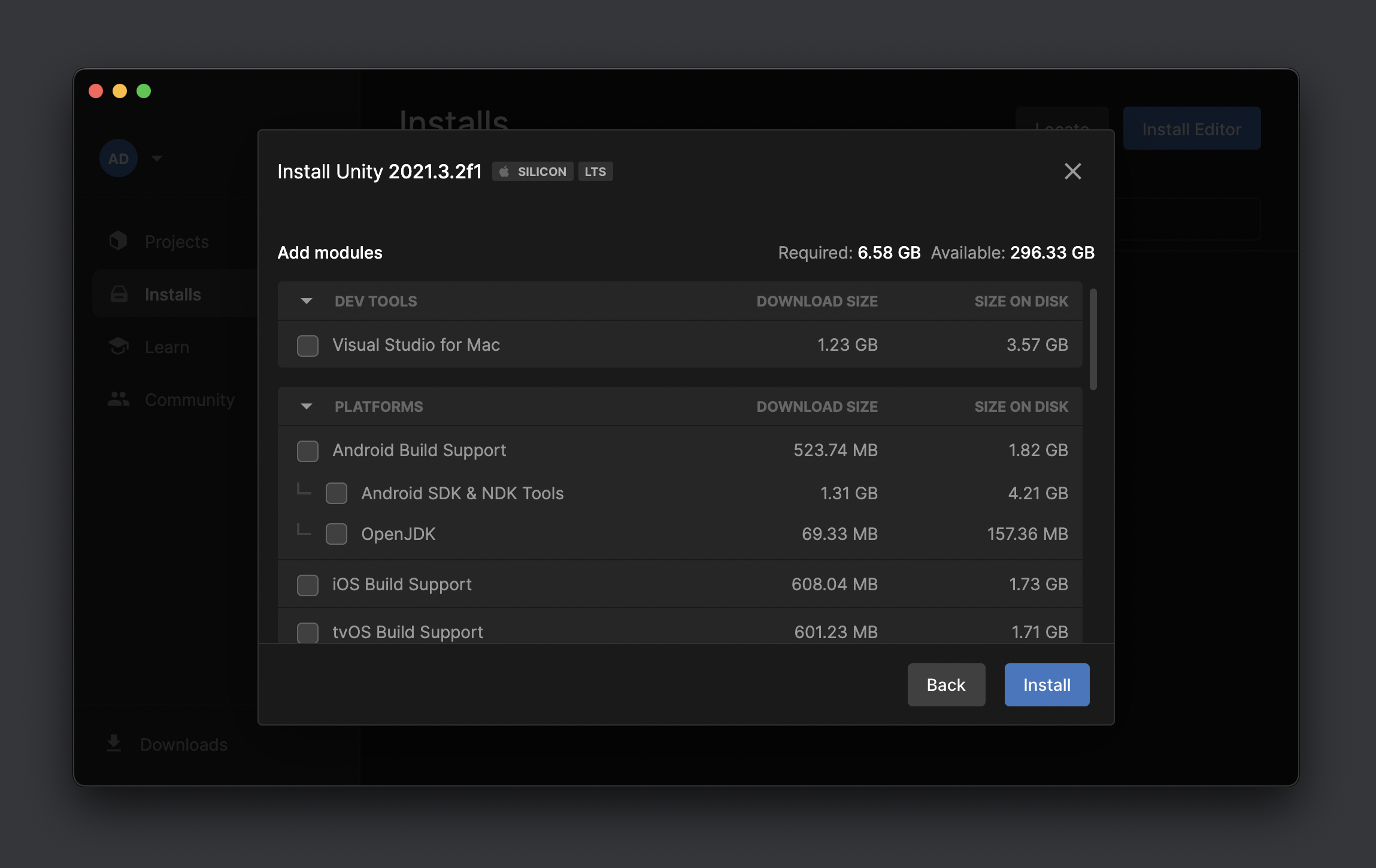Click the blue Install button
Image resolution: width=1376 pixels, height=868 pixels.
tap(1047, 685)
